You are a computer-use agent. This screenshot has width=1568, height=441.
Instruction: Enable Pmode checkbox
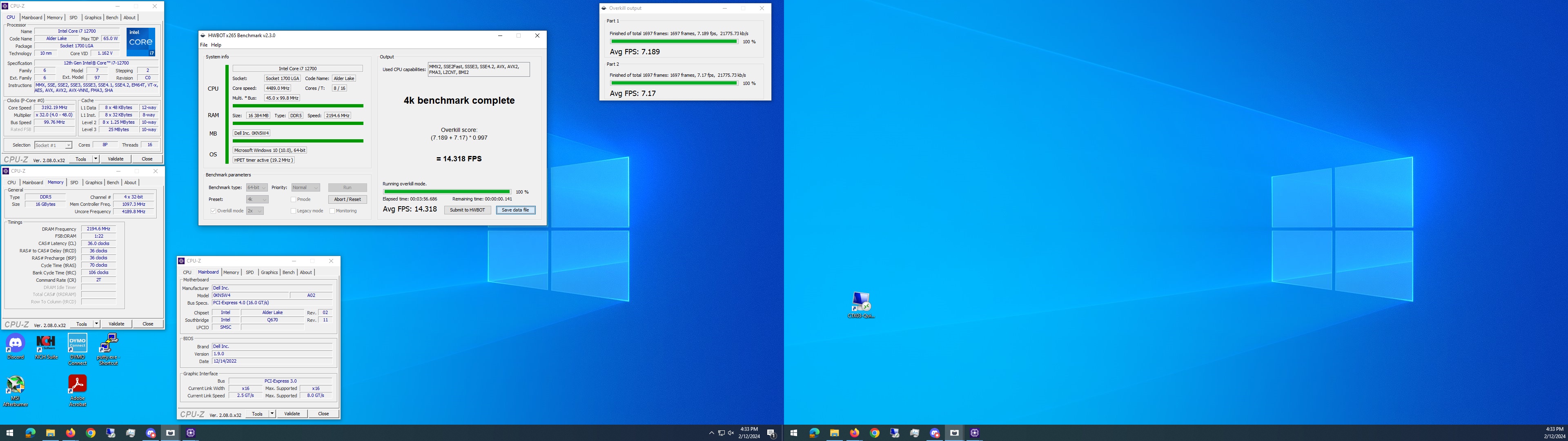(x=294, y=199)
